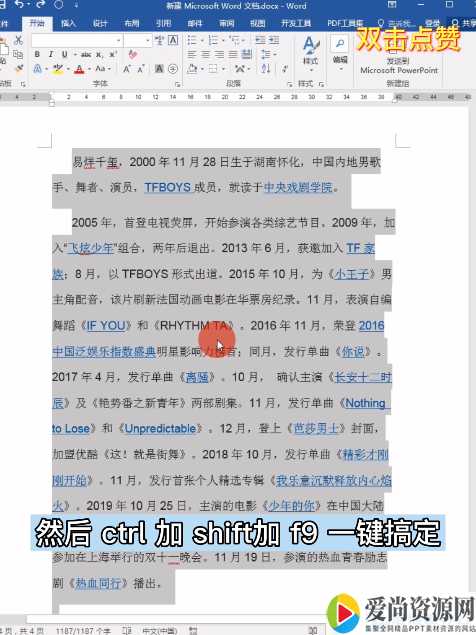476x635 pixels.
Task: Click the Tell Me lightbulb search box
Action: point(396,23)
